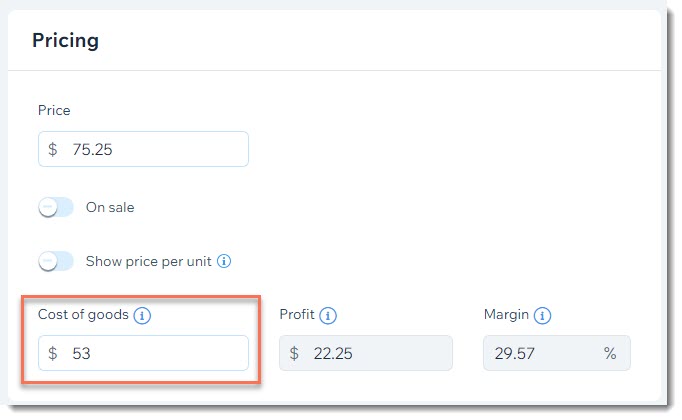Open the Profit info tooltip icon
The image size is (682, 420).
328,316
